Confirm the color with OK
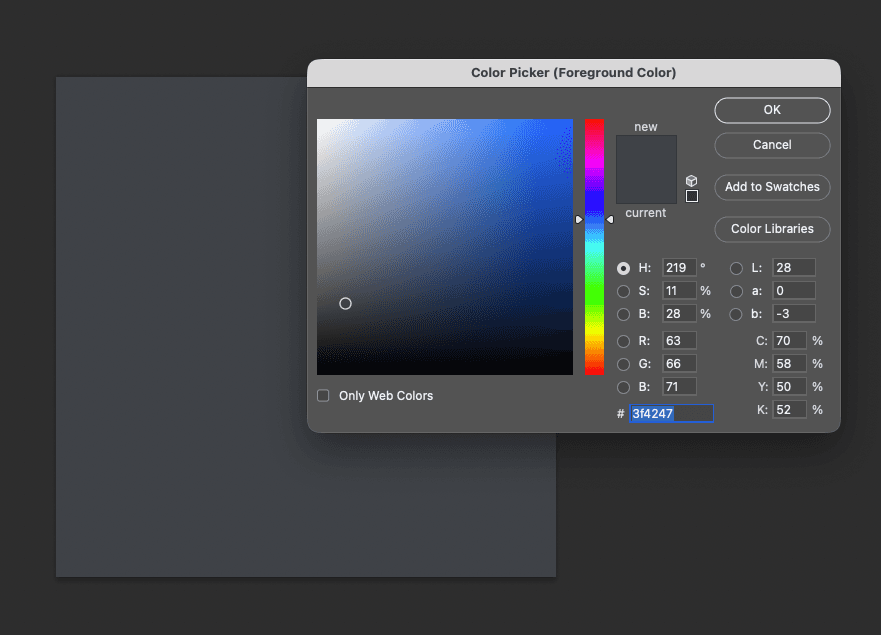 tap(772, 110)
